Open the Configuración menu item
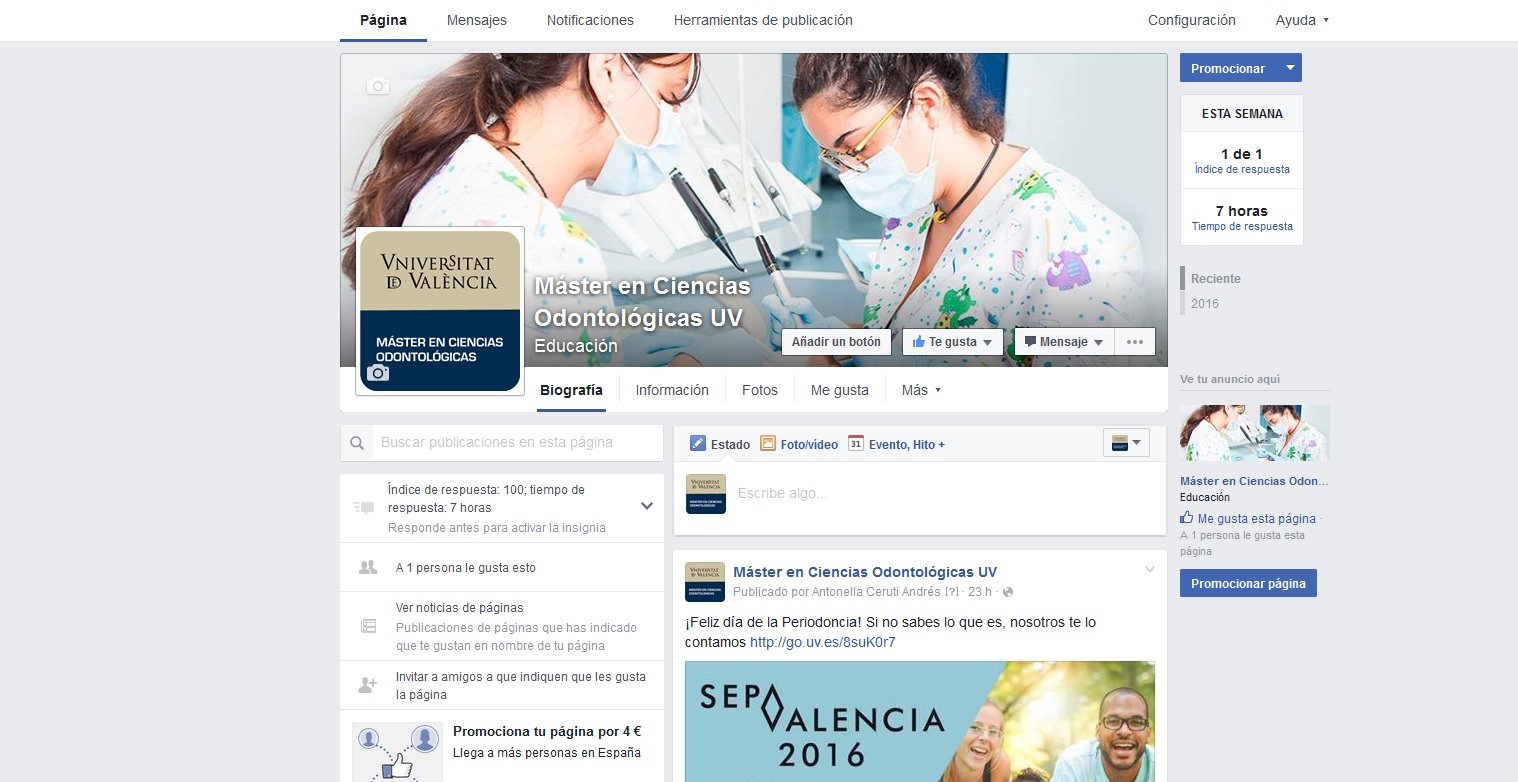The height and width of the screenshot is (782, 1518). point(1192,20)
